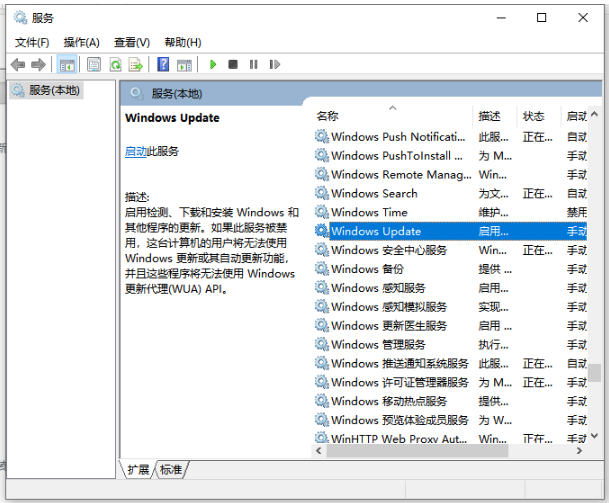
Task: Switch to the 标准 tab
Action: tap(171, 469)
